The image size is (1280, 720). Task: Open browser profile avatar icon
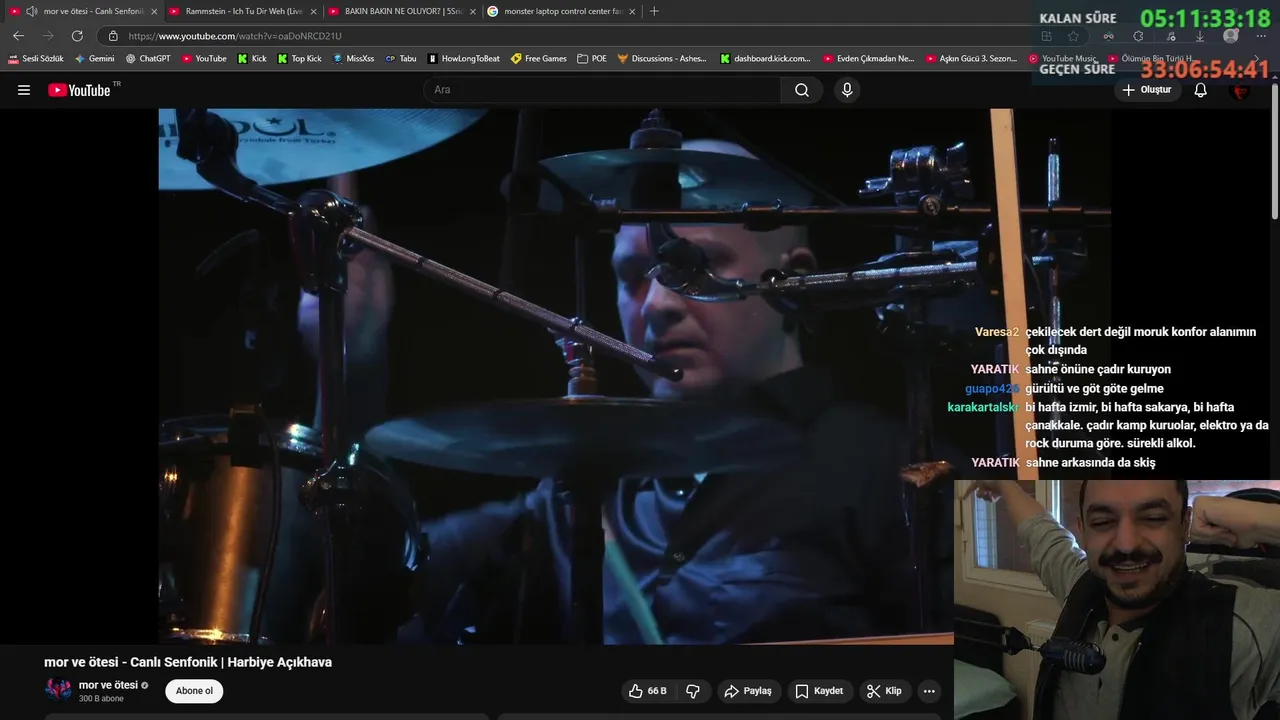pos(1231,36)
